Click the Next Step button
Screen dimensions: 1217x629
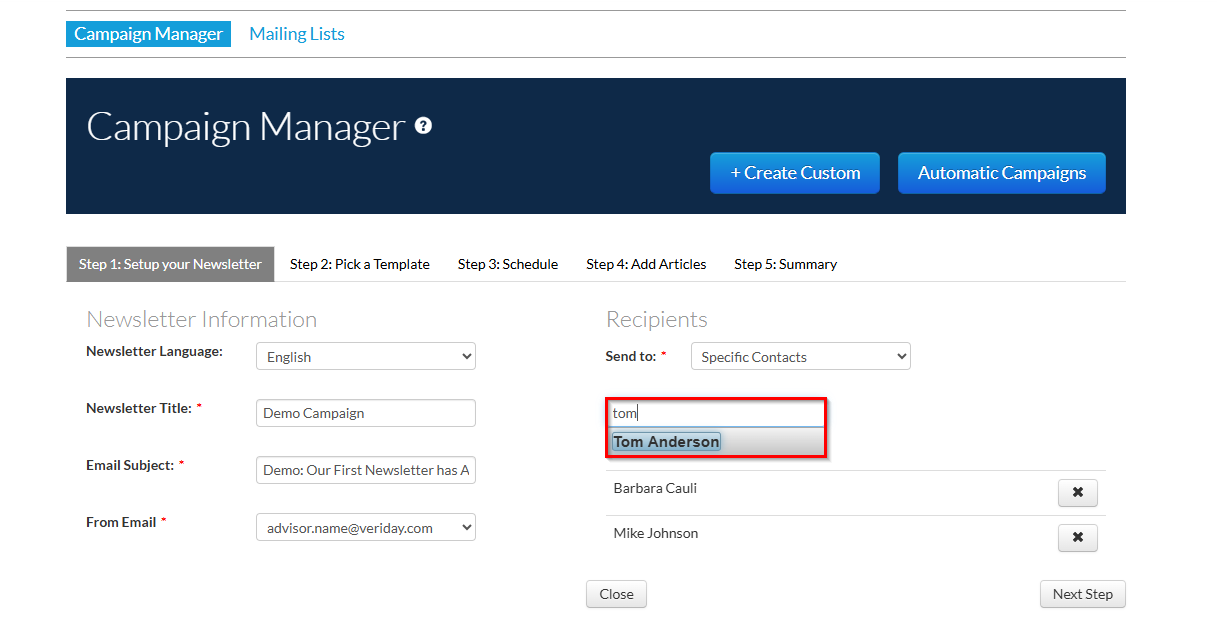pos(1083,594)
